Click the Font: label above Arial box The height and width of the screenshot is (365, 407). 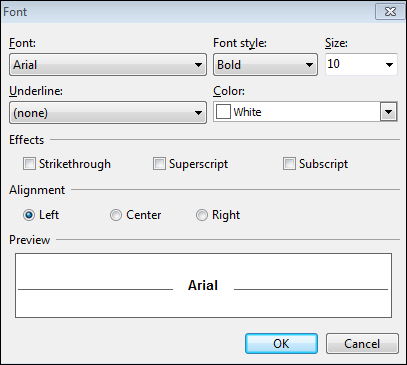(22, 43)
